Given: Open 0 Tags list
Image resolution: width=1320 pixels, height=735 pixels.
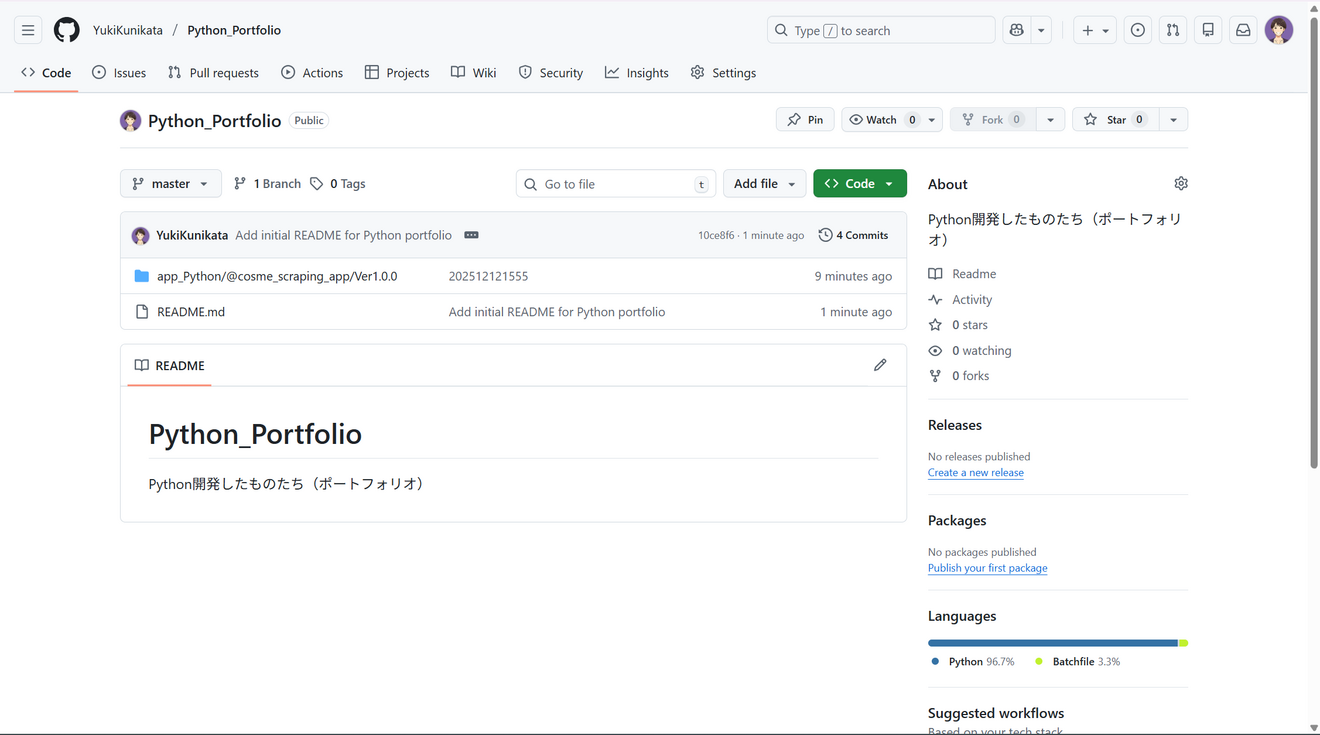Looking at the screenshot, I should (337, 184).
